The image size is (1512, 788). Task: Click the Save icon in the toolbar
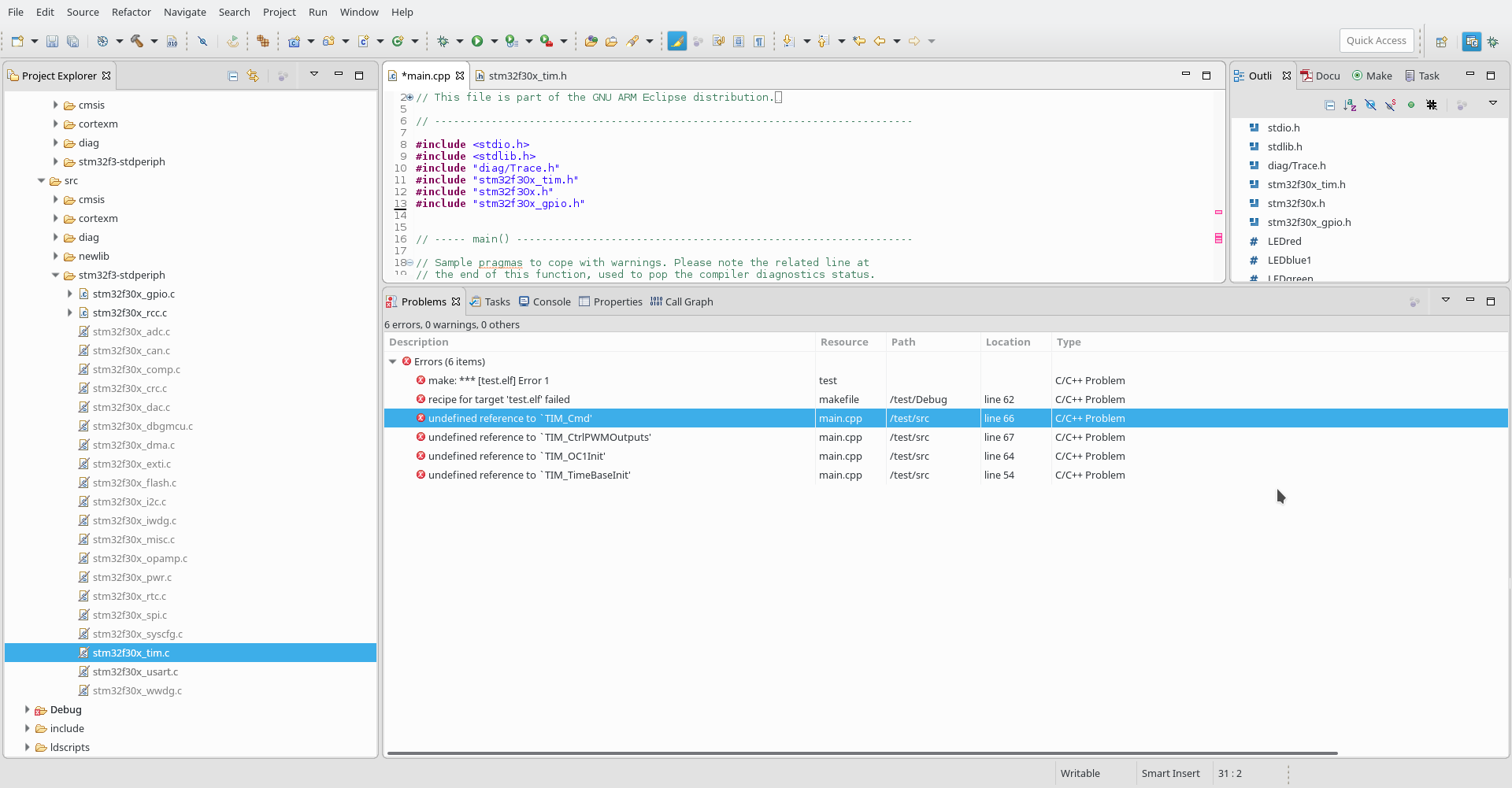[52, 42]
